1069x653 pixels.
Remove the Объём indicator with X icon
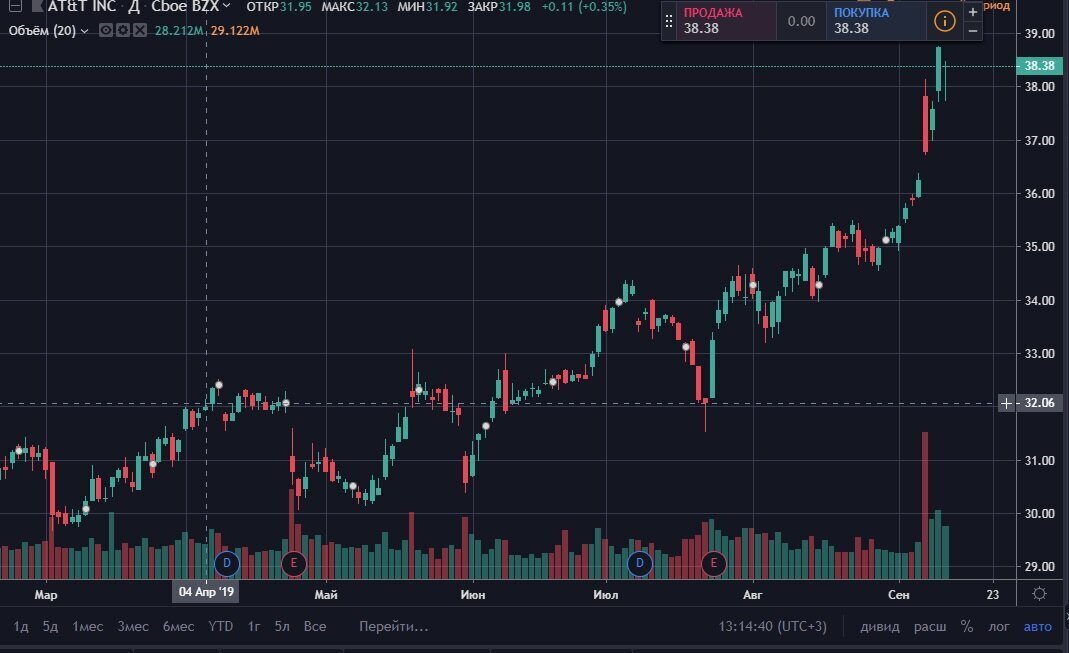tap(139, 30)
